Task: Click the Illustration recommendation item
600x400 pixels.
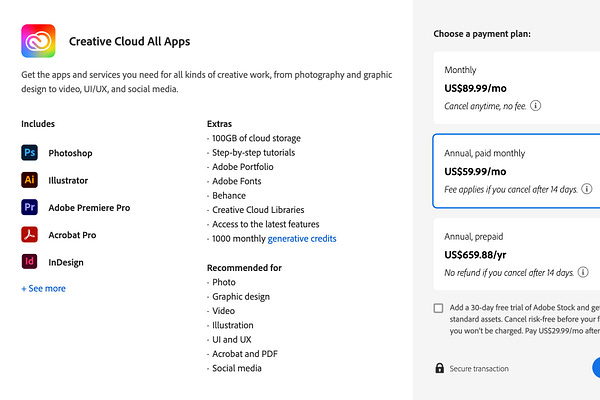Action: click(233, 325)
